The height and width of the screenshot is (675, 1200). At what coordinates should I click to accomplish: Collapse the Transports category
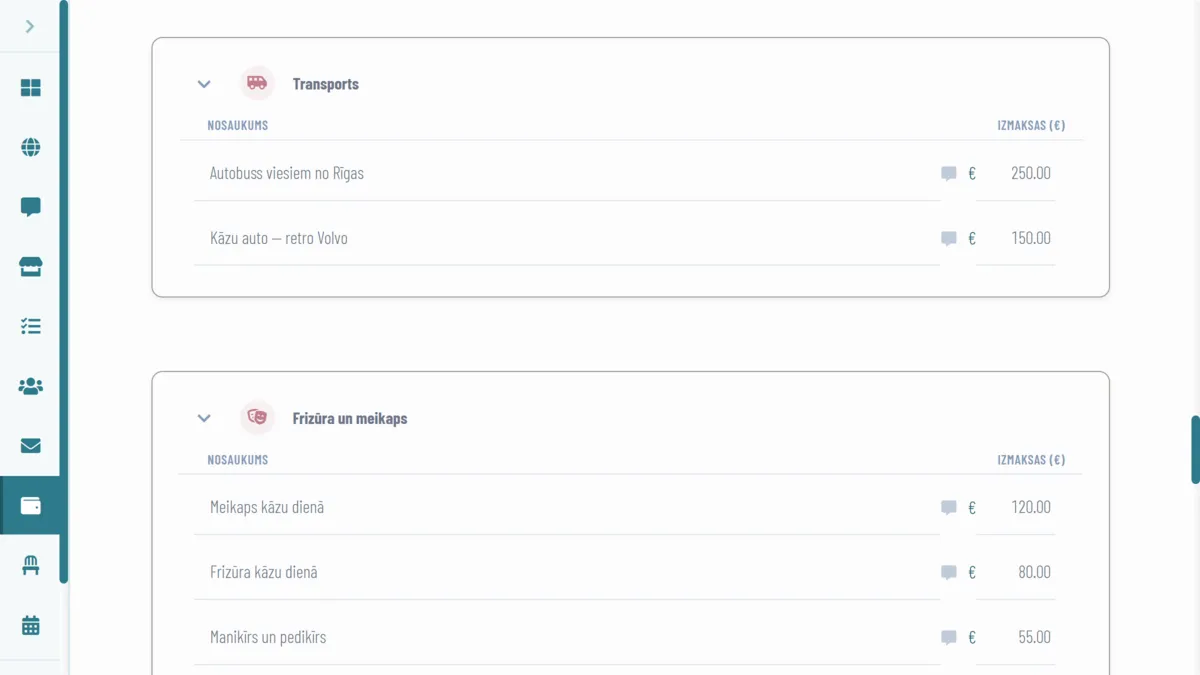pos(204,84)
